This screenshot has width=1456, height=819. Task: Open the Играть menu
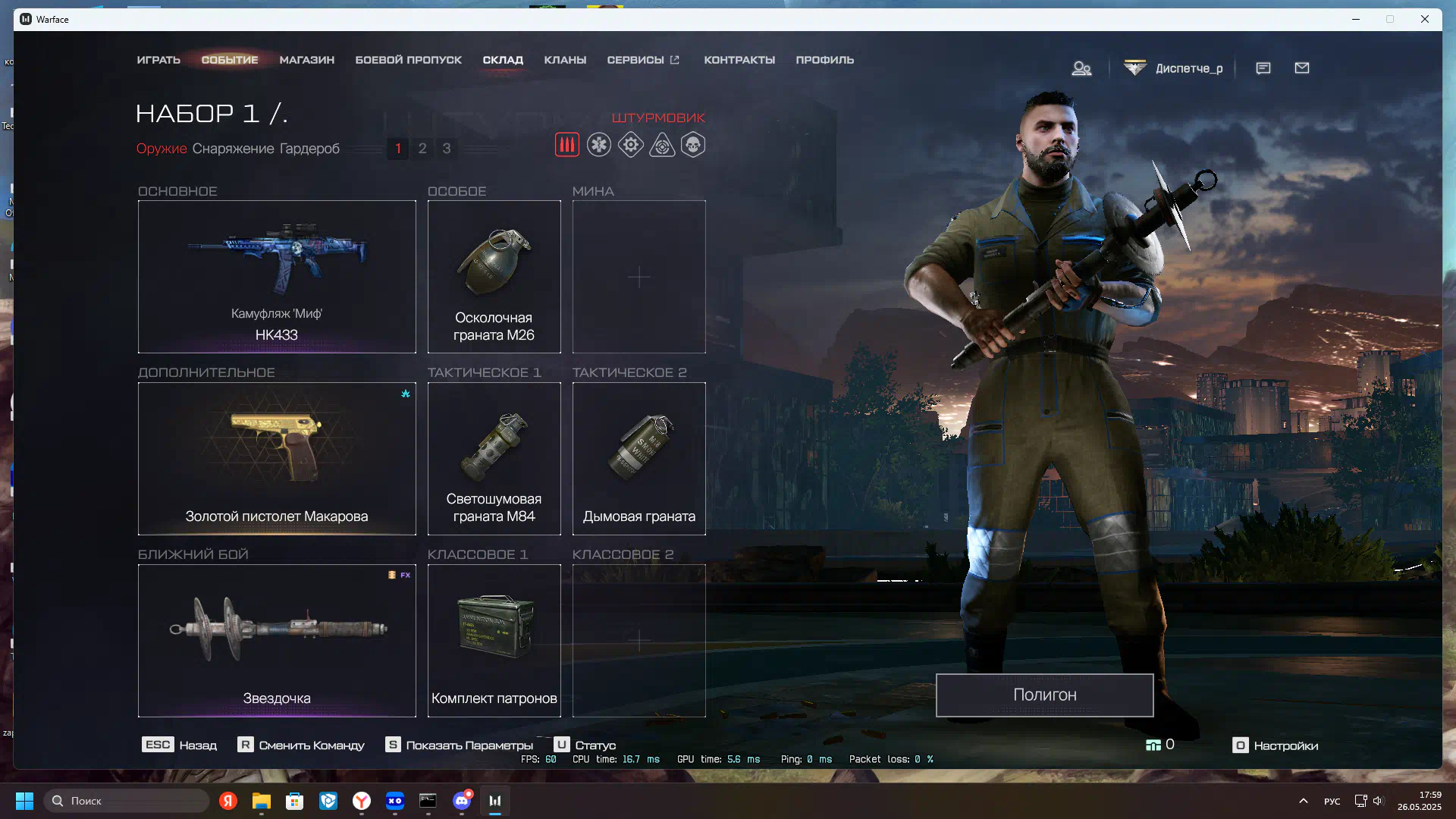pos(158,60)
